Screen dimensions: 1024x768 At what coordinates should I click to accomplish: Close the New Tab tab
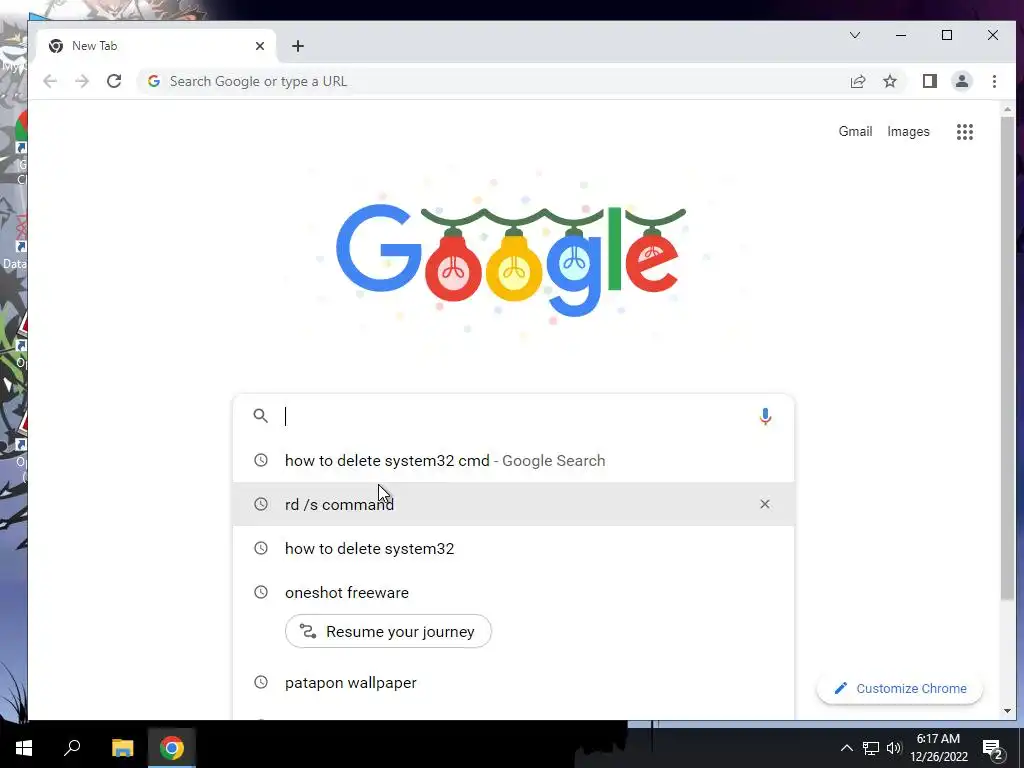pyautogui.click(x=260, y=46)
